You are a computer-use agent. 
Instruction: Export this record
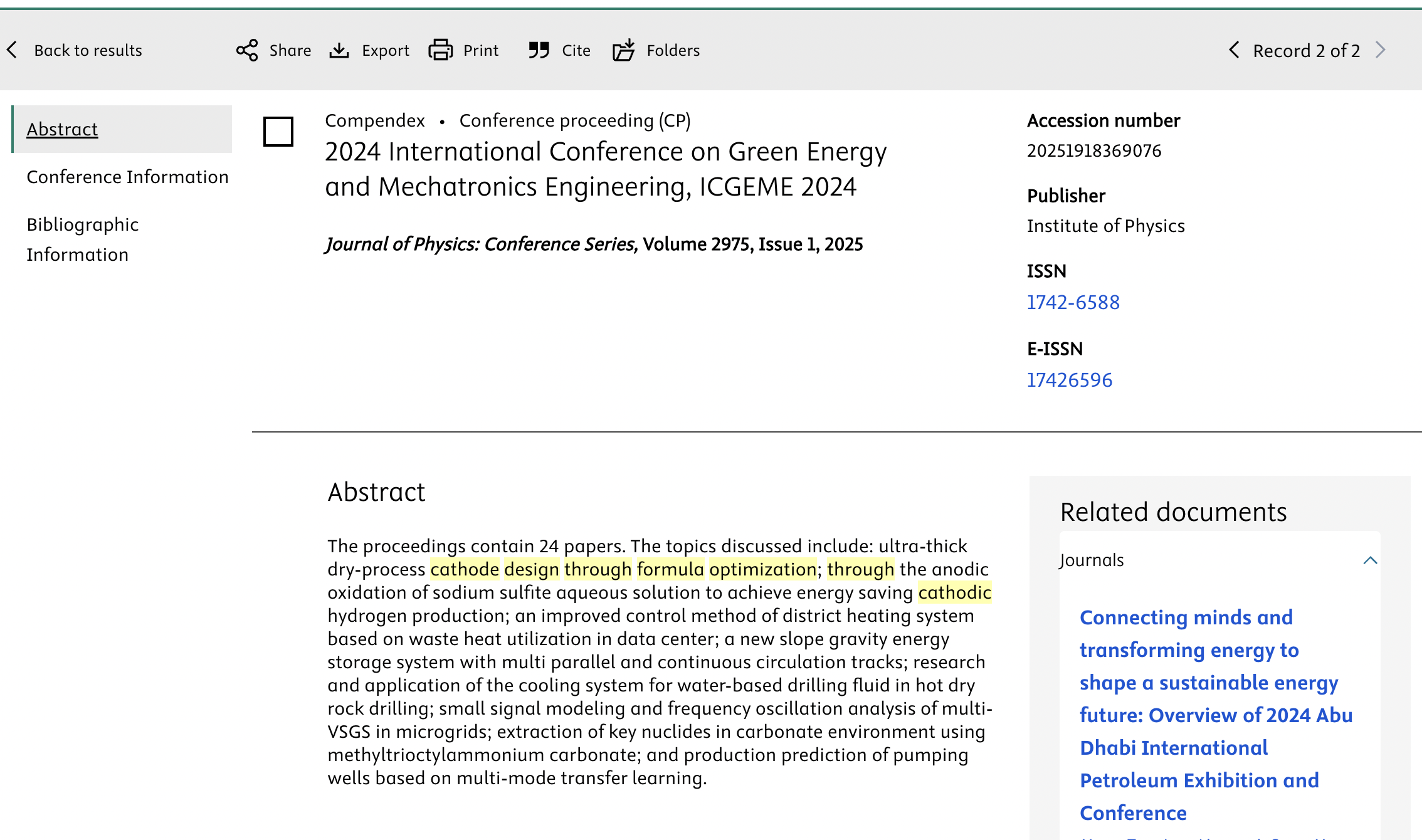tap(369, 50)
